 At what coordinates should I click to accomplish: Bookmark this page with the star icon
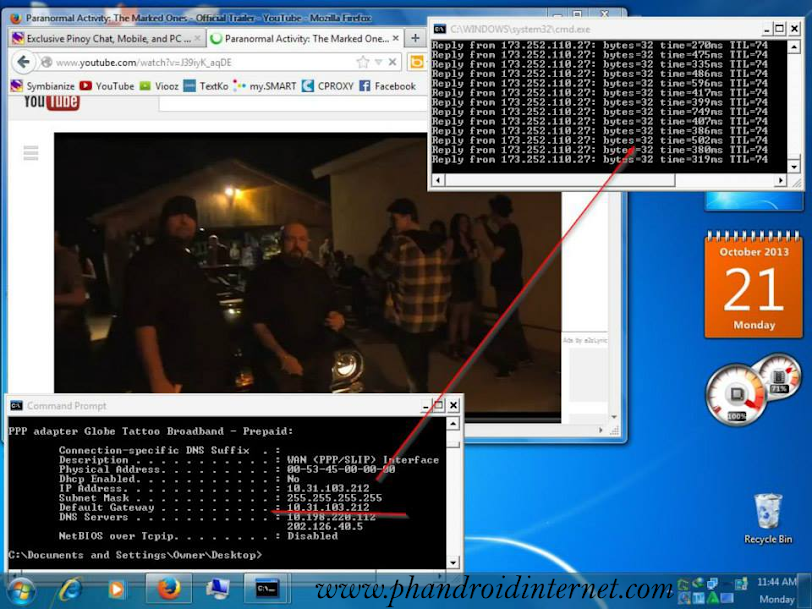363,63
